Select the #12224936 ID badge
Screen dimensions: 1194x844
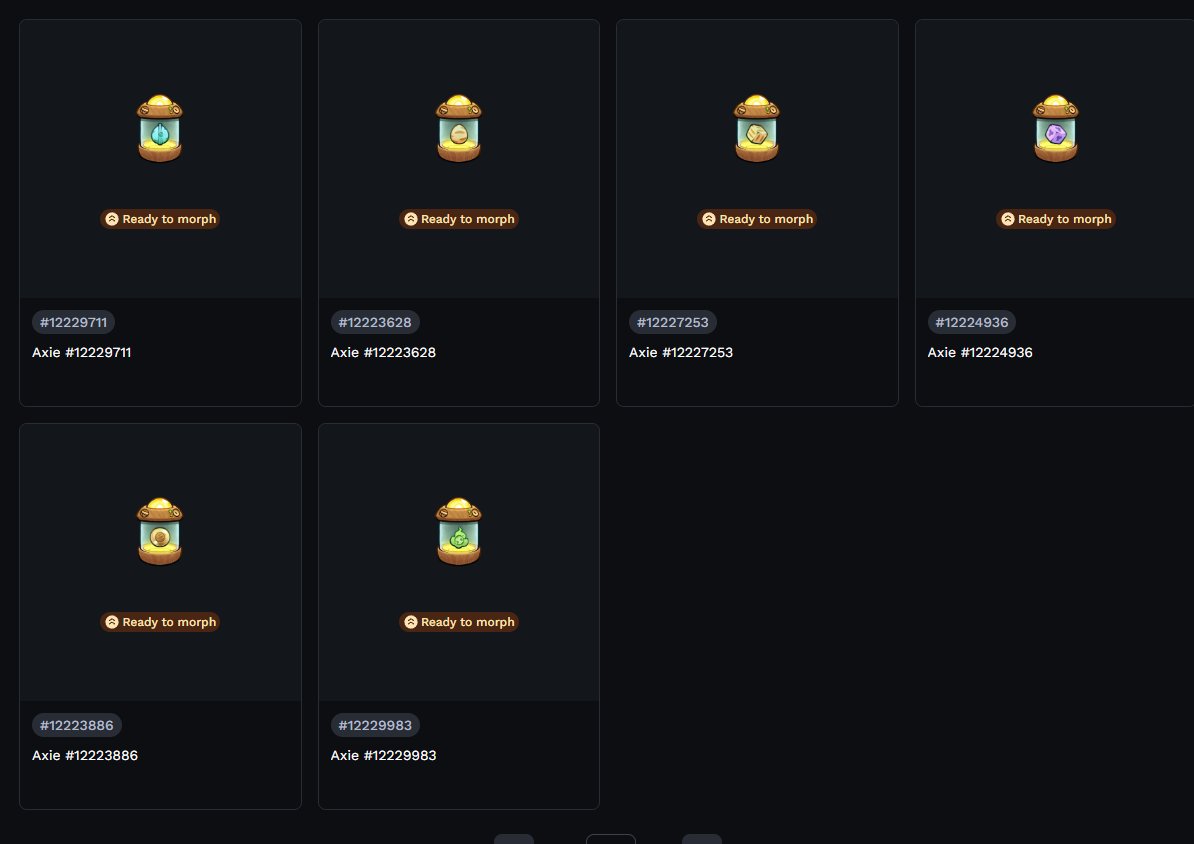tap(972, 322)
